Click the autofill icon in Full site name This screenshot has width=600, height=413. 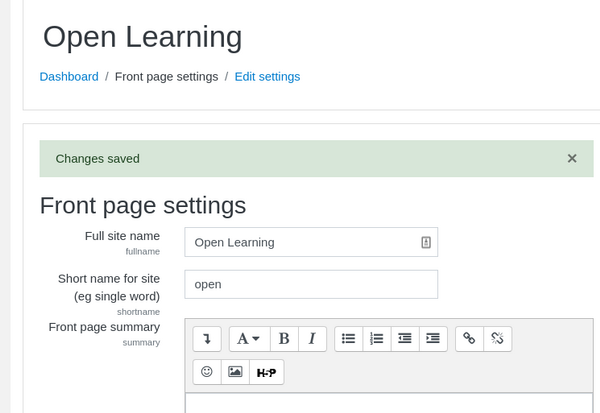coord(425,242)
